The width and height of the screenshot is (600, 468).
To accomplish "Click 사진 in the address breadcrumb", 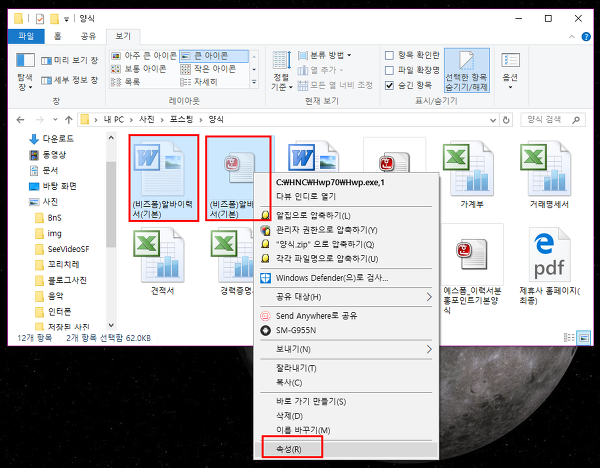I will tap(147, 119).
